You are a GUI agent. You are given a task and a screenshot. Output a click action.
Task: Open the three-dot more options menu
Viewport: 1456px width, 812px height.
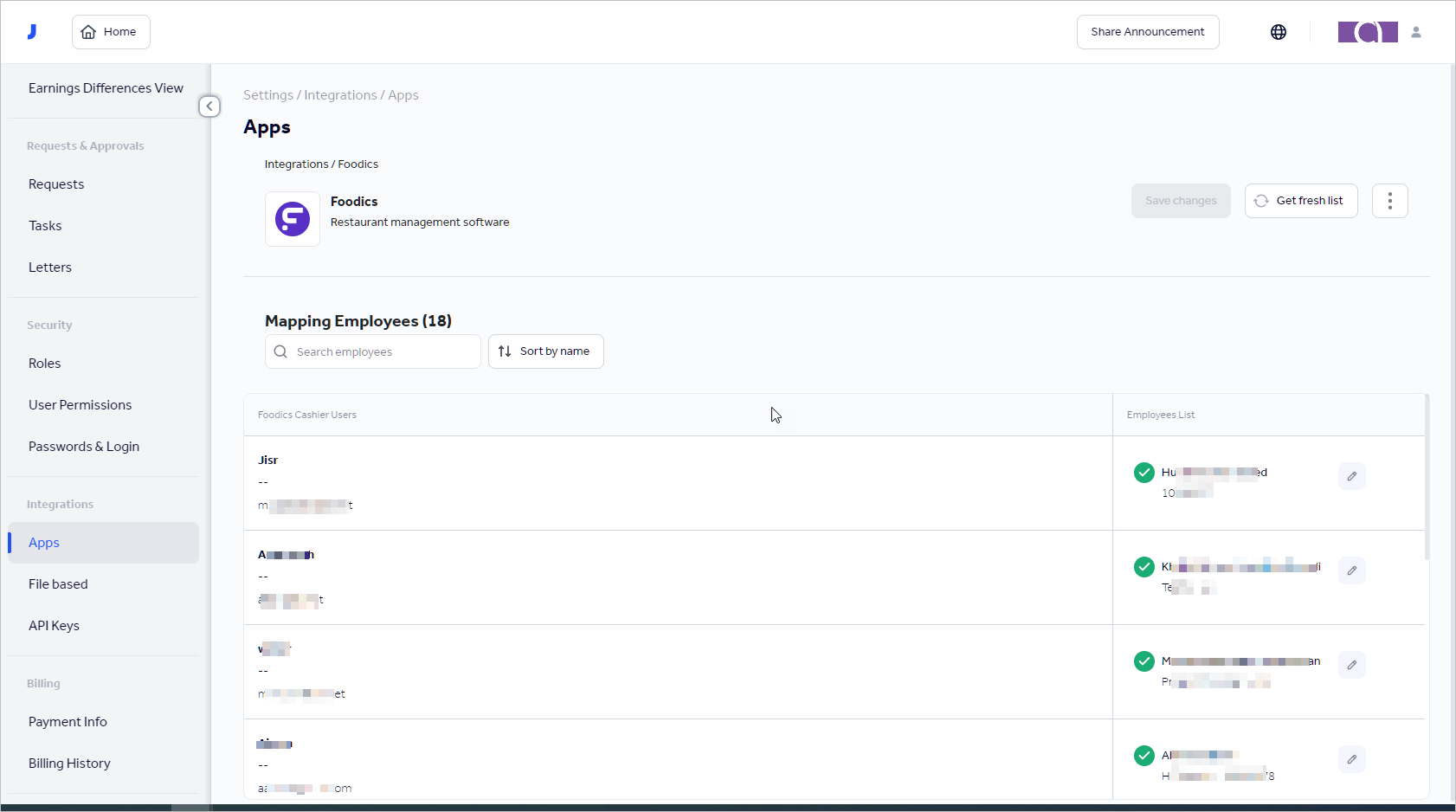(x=1389, y=201)
